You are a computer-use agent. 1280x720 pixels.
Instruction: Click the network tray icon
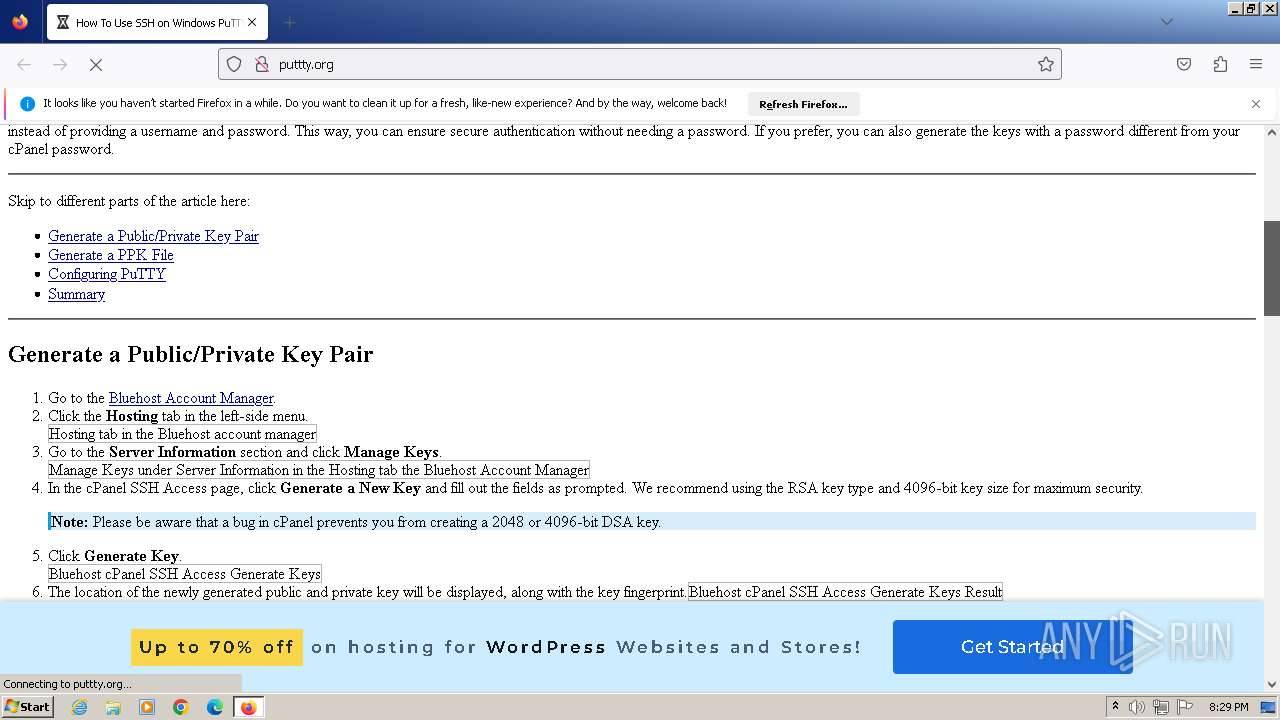pos(1161,707)
